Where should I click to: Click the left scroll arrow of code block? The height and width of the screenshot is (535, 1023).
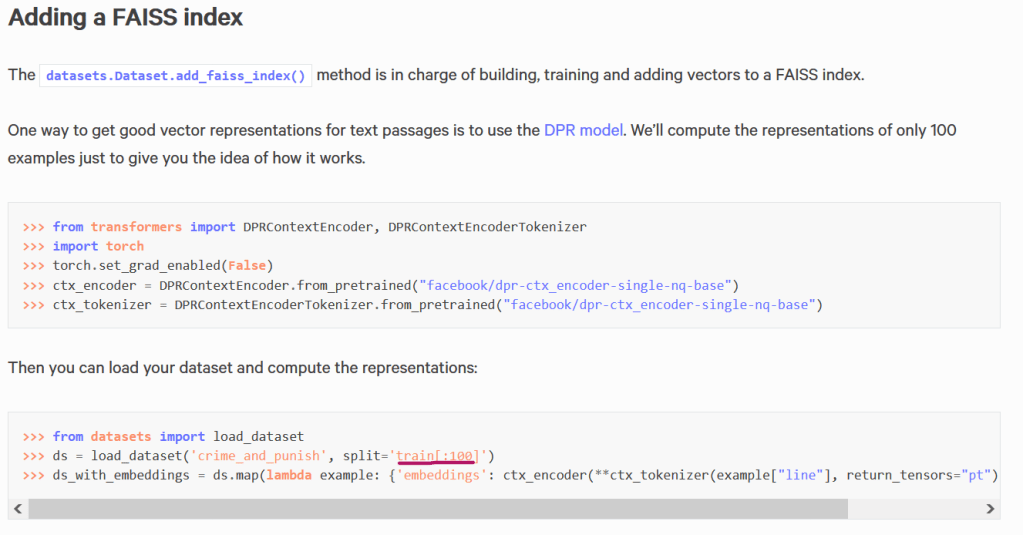pyautogui.click(x=17, y=509)
